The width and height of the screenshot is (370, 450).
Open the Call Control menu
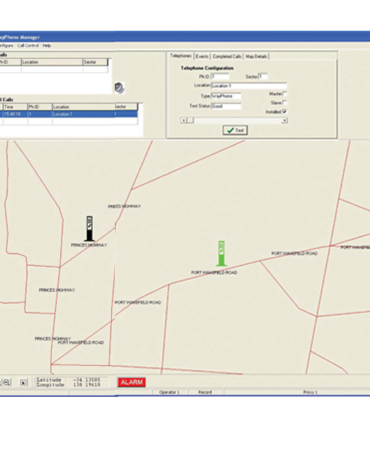(x=28, y=45)
